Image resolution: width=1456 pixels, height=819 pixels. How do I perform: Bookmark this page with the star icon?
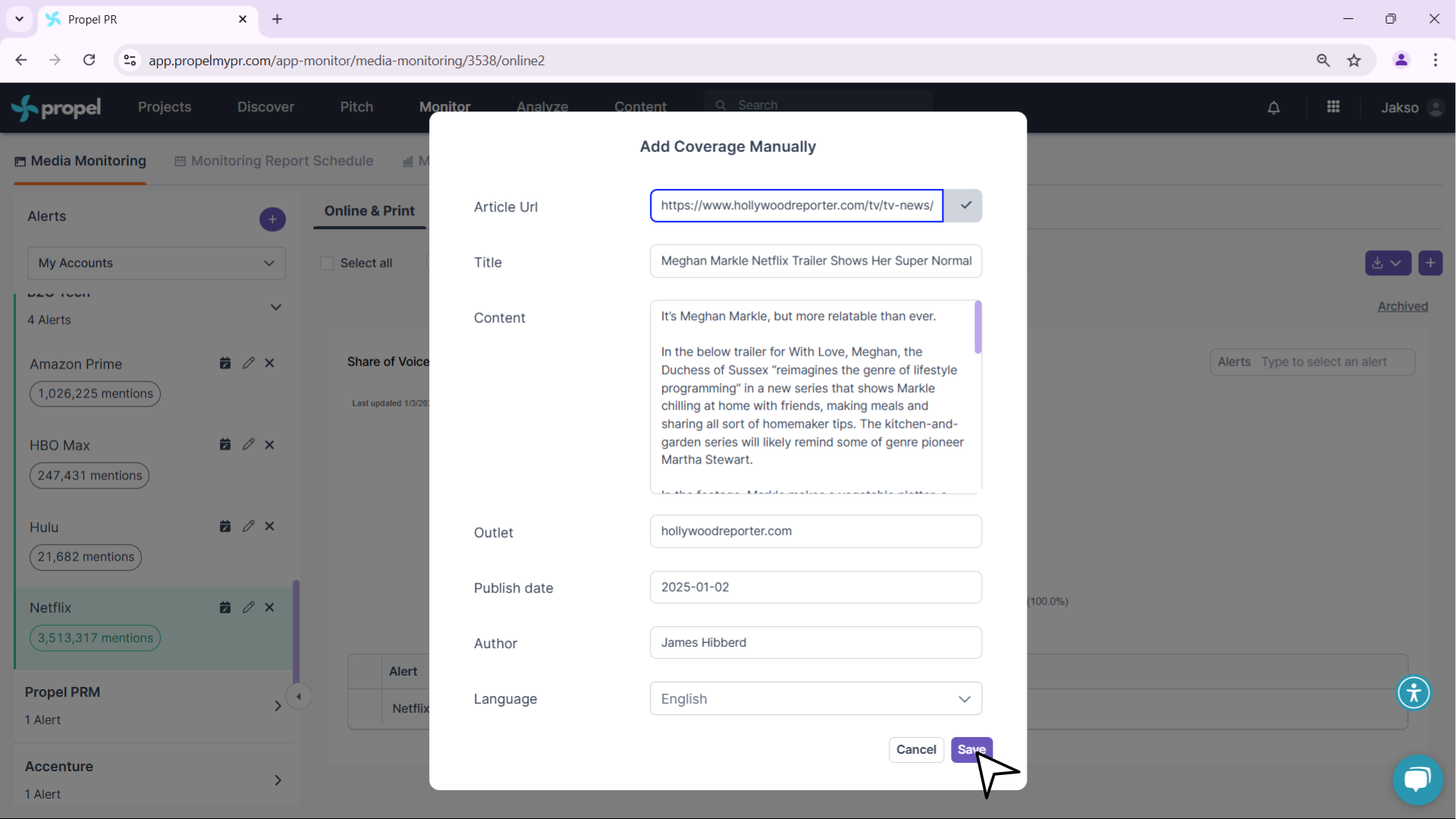tap(1354, 61)
